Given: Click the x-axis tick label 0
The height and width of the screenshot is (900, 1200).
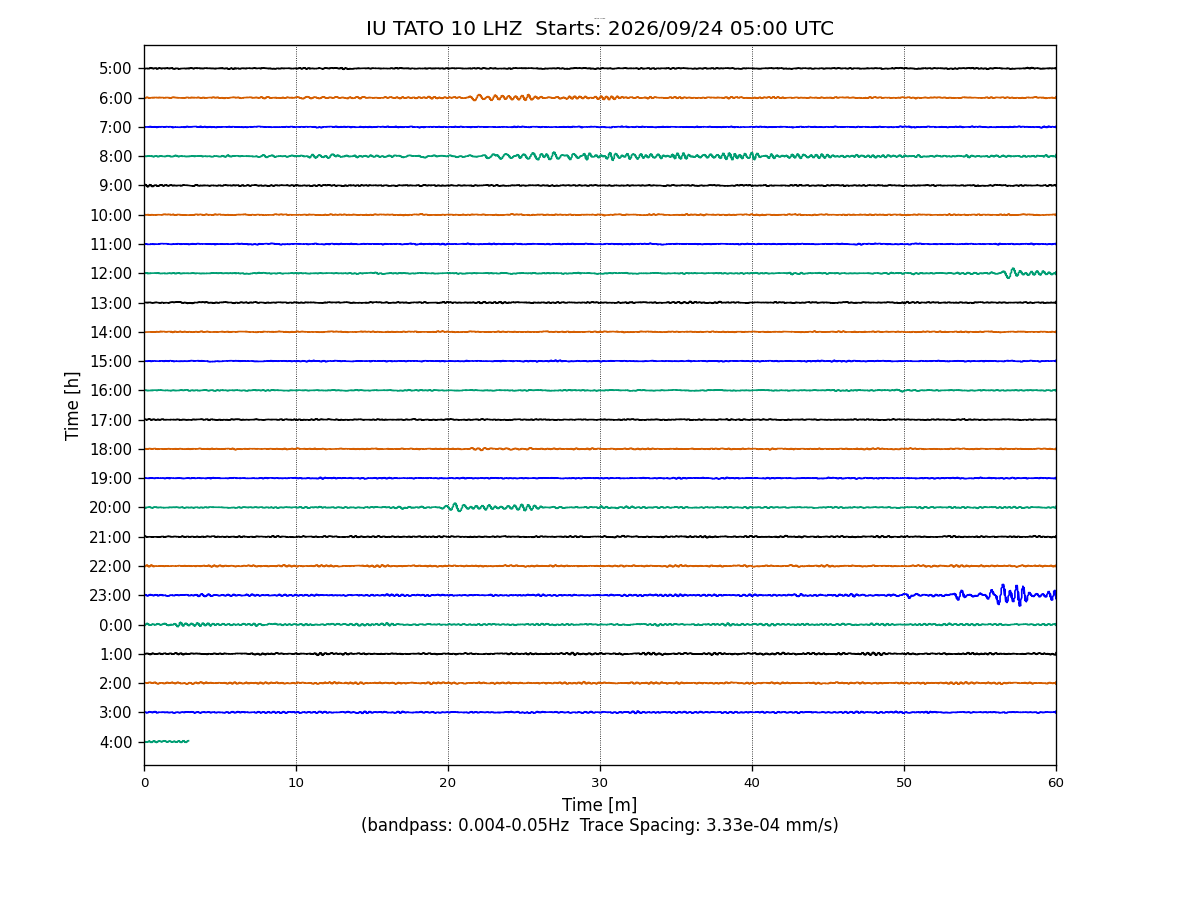Looking at the screenshot, I should point(144,783).
